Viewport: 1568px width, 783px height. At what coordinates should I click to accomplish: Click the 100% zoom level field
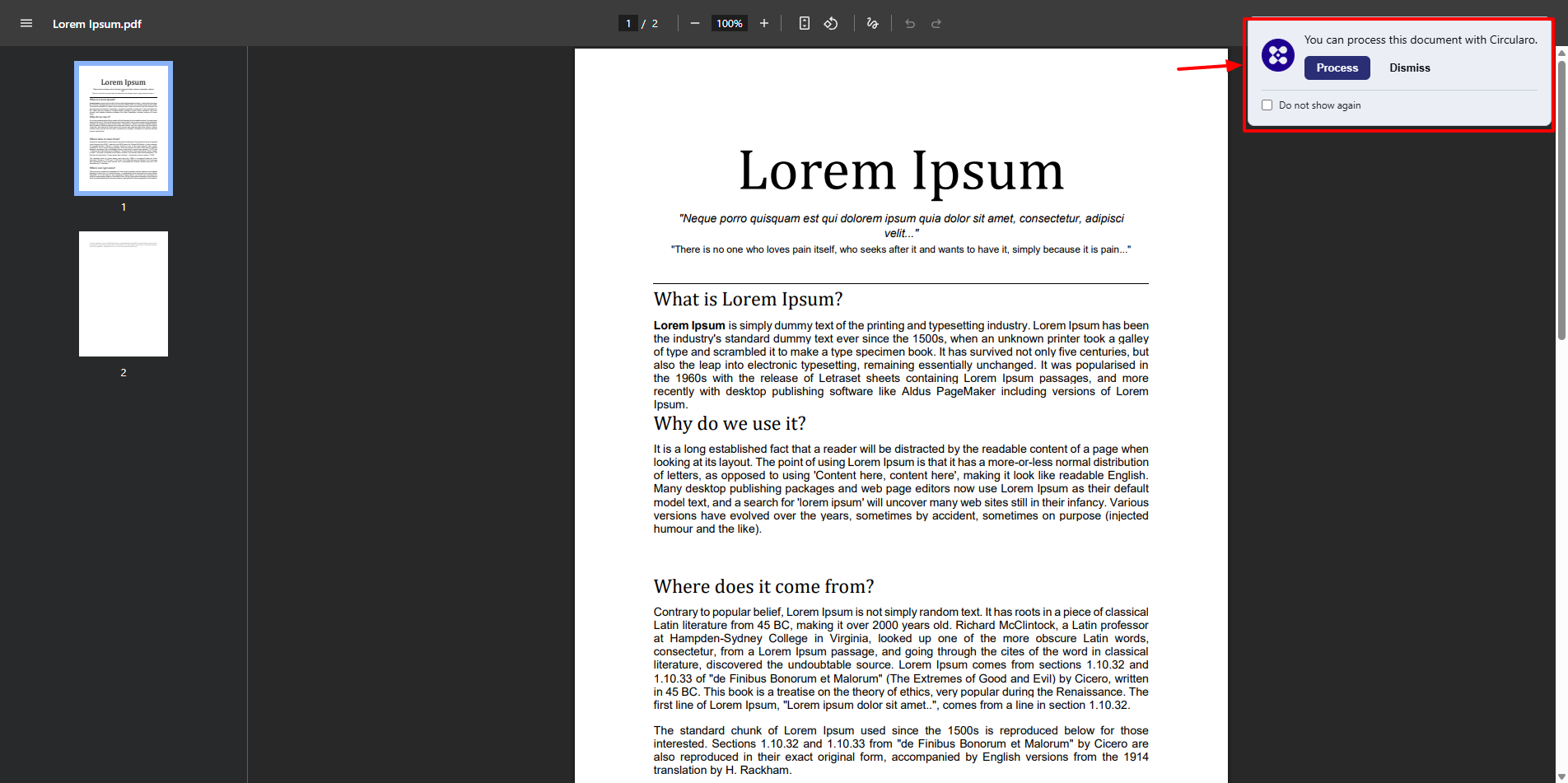coord(729,23)
